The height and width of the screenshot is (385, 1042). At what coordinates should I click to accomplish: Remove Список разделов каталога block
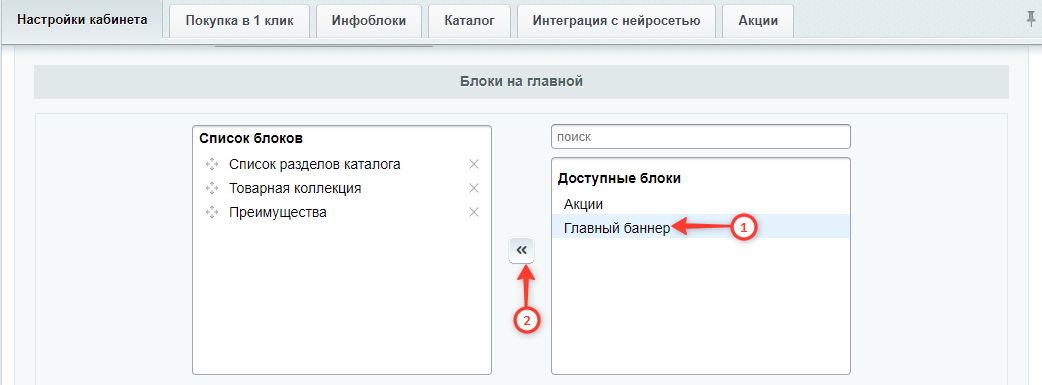[x=474, y=164]
